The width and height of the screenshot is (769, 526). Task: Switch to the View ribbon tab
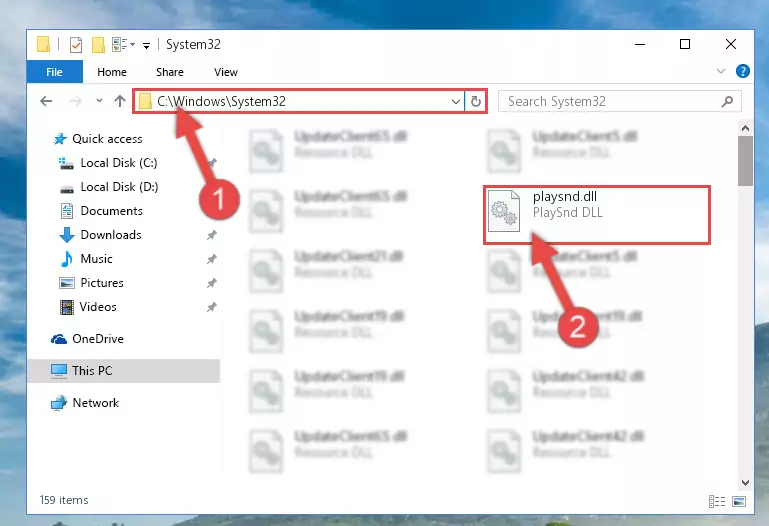click(226, 72)
